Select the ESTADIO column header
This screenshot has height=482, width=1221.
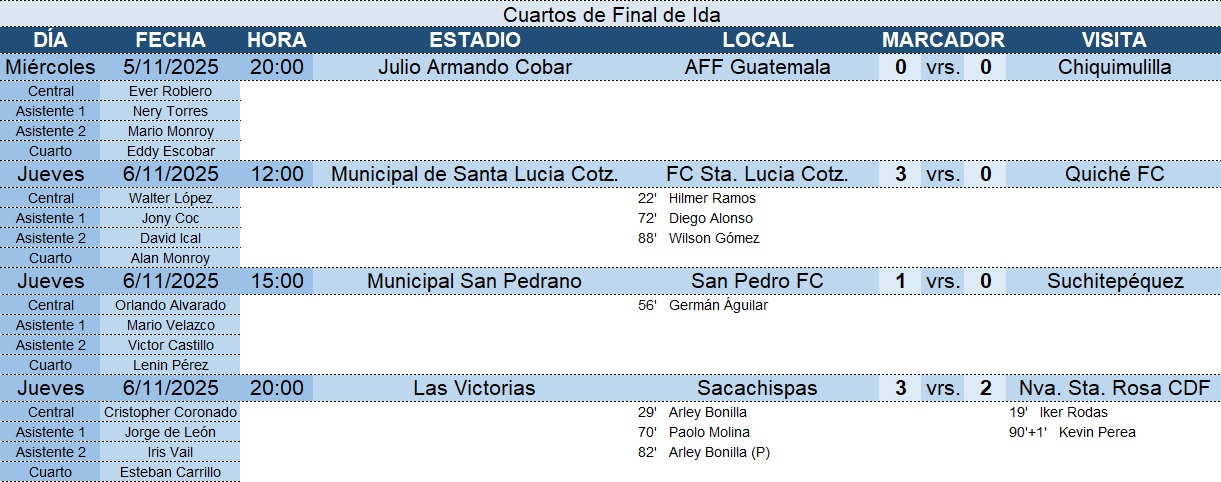click(x=475, y=40)
